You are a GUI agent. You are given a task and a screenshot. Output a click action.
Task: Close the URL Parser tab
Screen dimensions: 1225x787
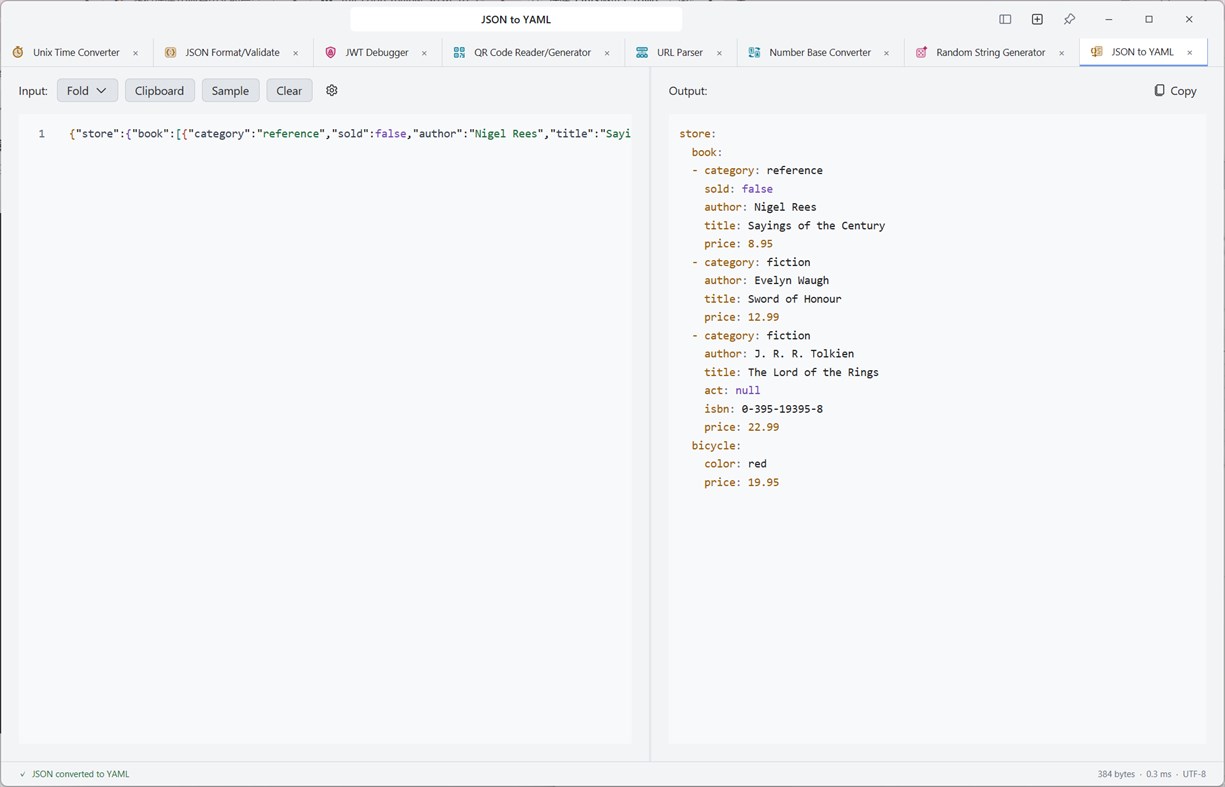point(719,53)
